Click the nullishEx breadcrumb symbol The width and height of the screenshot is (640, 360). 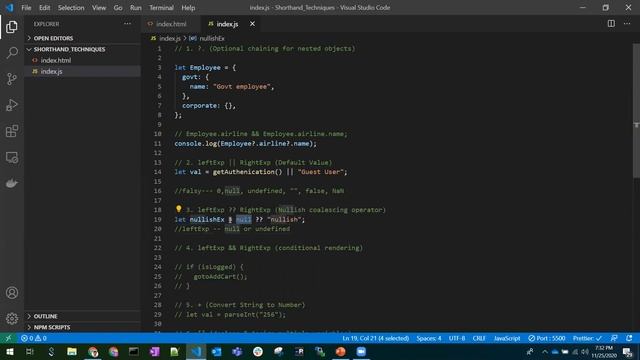(212, 38)
